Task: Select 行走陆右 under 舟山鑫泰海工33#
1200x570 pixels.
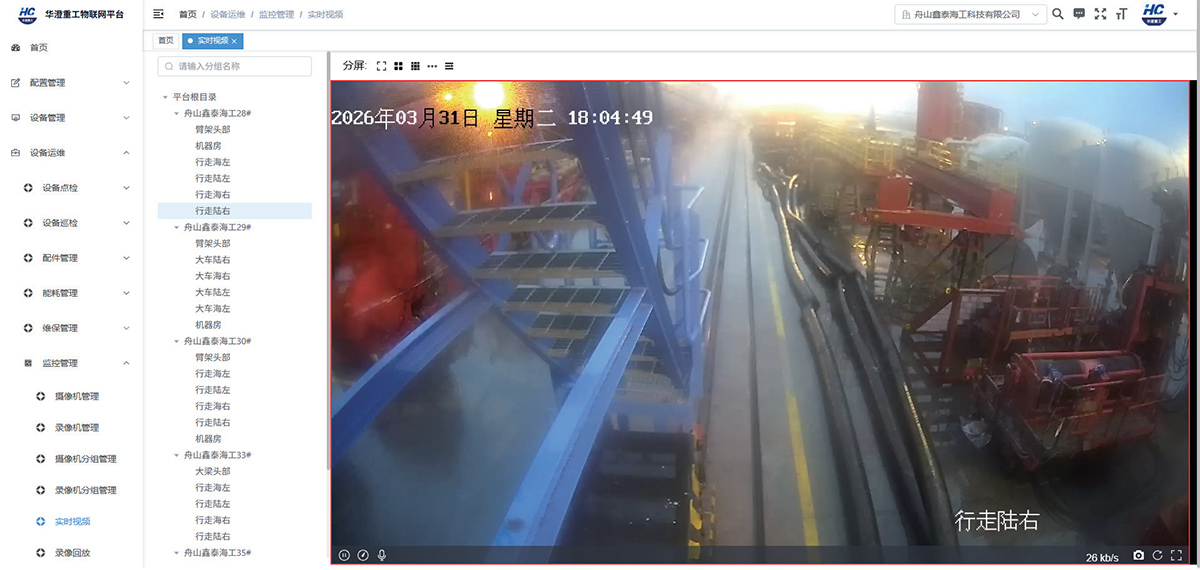Action: click(x=212, y=536)
